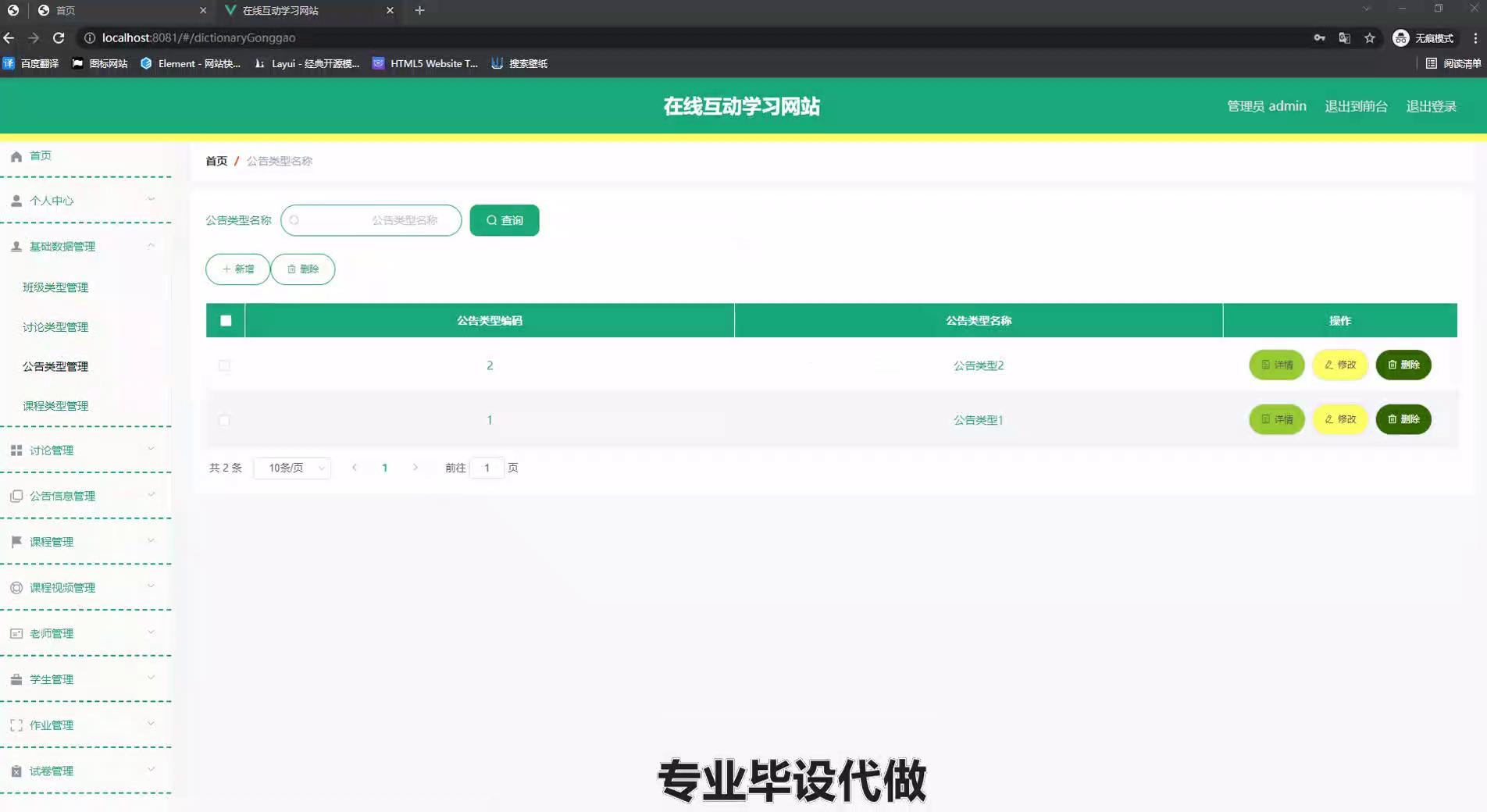Collapse the 基础数据管理 sidebar menu
The height and width of the screenshot is (812, 1487).
pyautogui.click(x=84, y=247)
